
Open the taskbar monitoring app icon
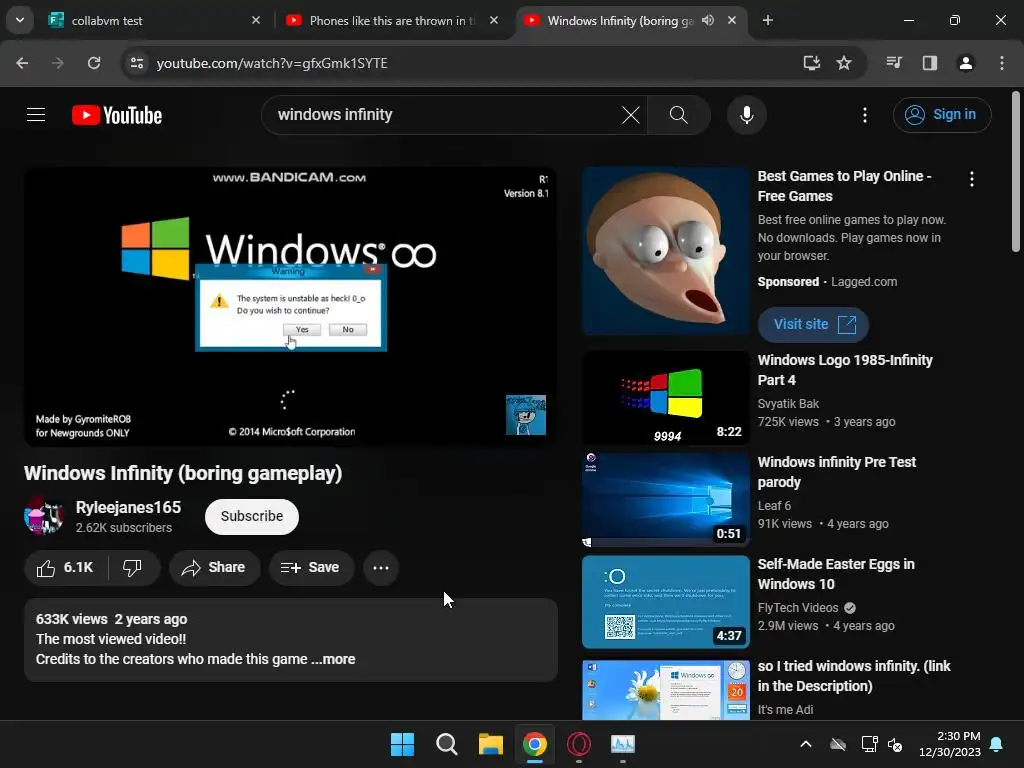pos(622,744)
